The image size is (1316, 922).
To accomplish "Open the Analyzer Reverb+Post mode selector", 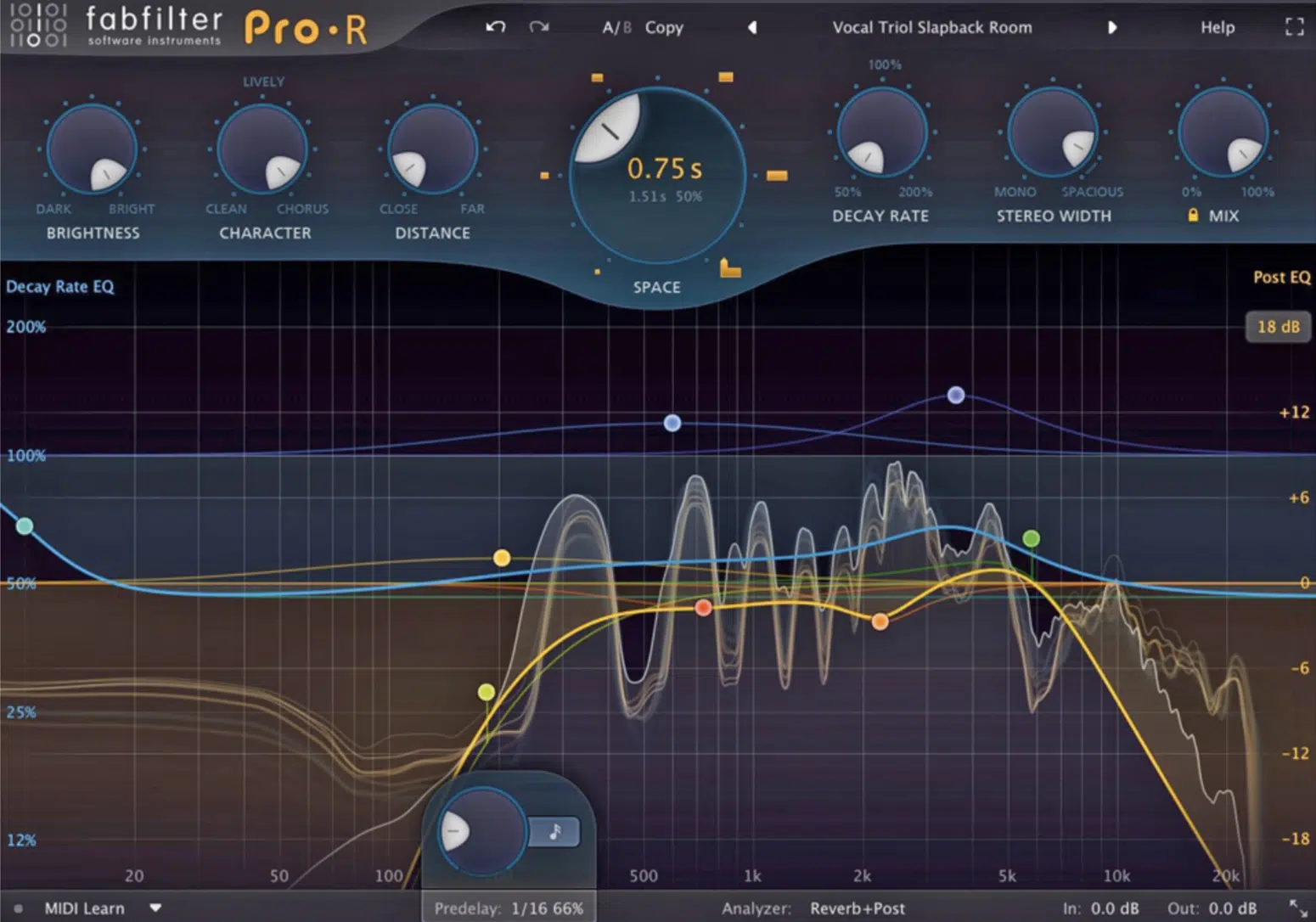I will coord(858,908).
